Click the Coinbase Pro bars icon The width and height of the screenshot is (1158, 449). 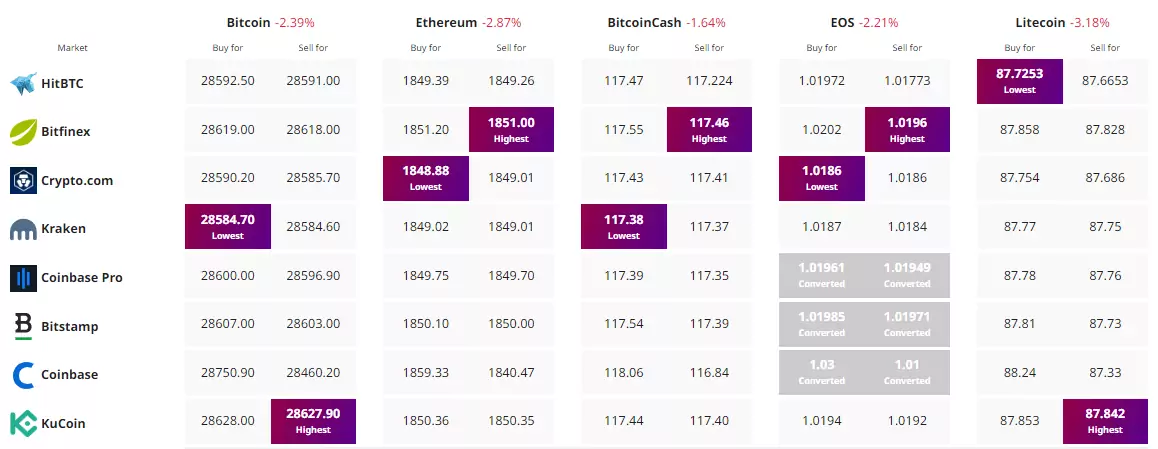point(24,277)
